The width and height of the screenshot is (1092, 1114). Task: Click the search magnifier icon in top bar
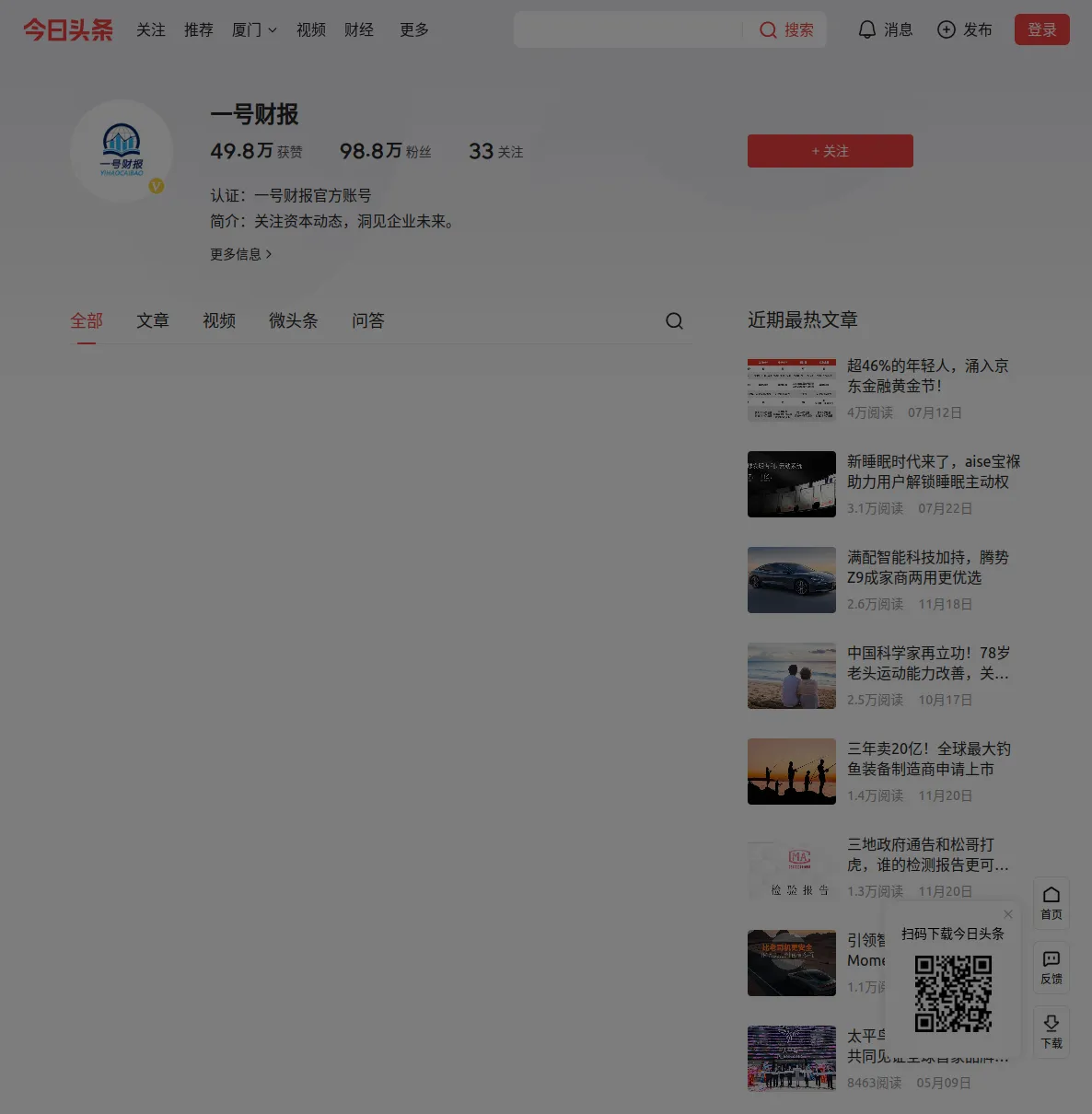click(768, 30)
